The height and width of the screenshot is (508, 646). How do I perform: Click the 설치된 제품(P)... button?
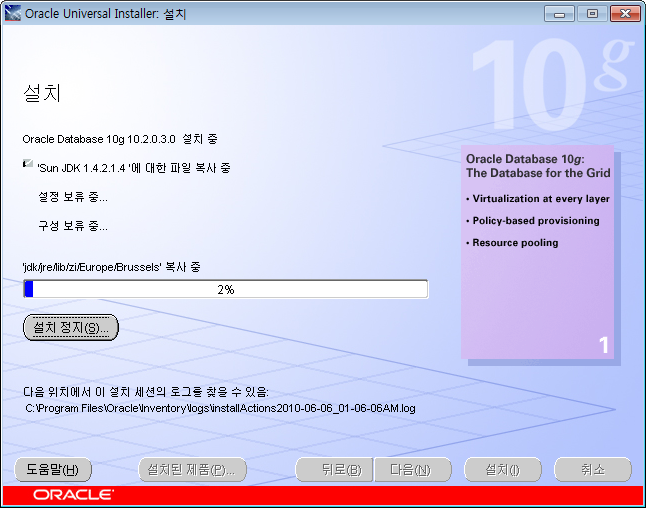pos(192,469)
